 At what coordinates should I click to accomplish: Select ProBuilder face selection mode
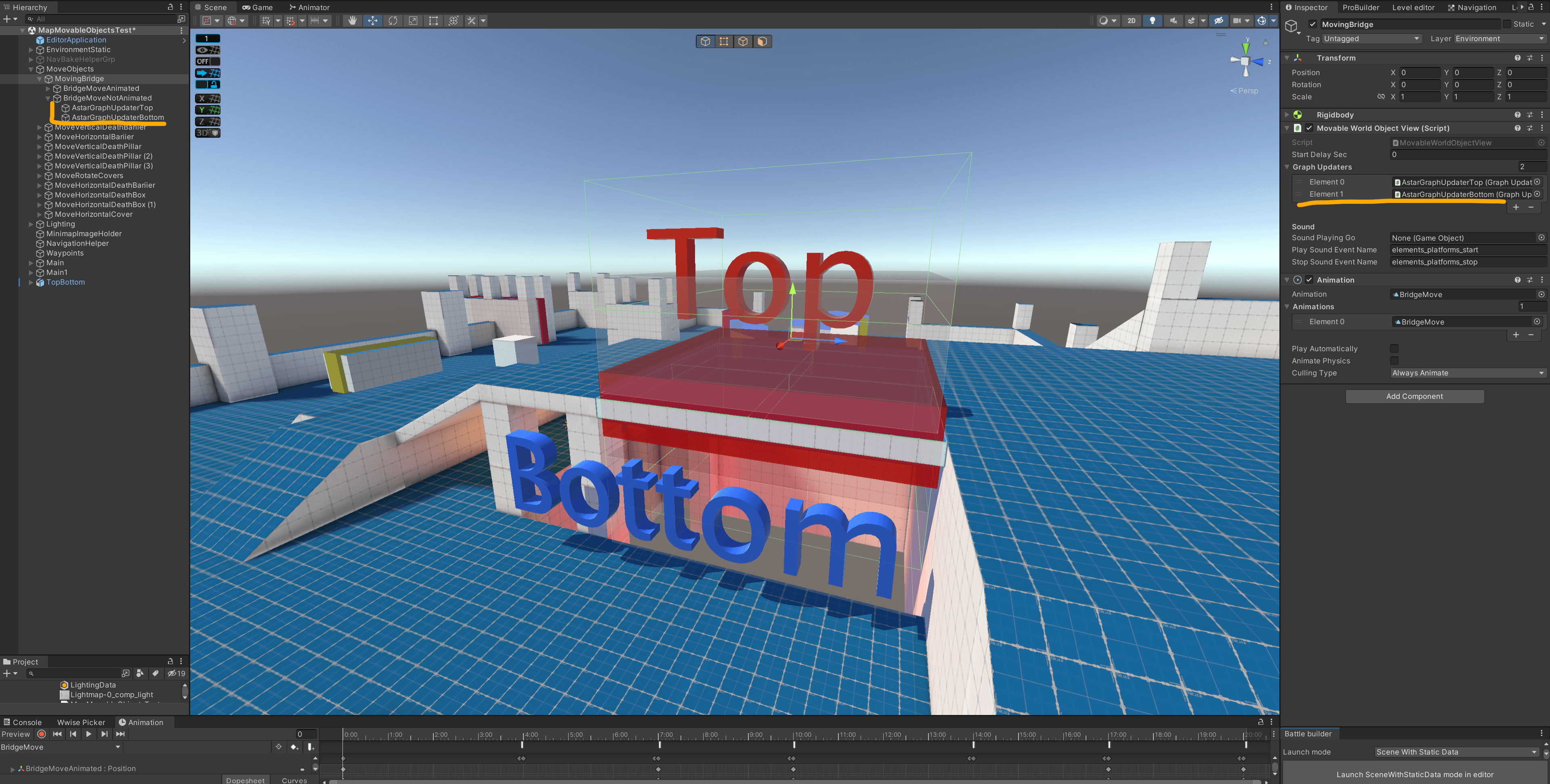coord(762,42)
